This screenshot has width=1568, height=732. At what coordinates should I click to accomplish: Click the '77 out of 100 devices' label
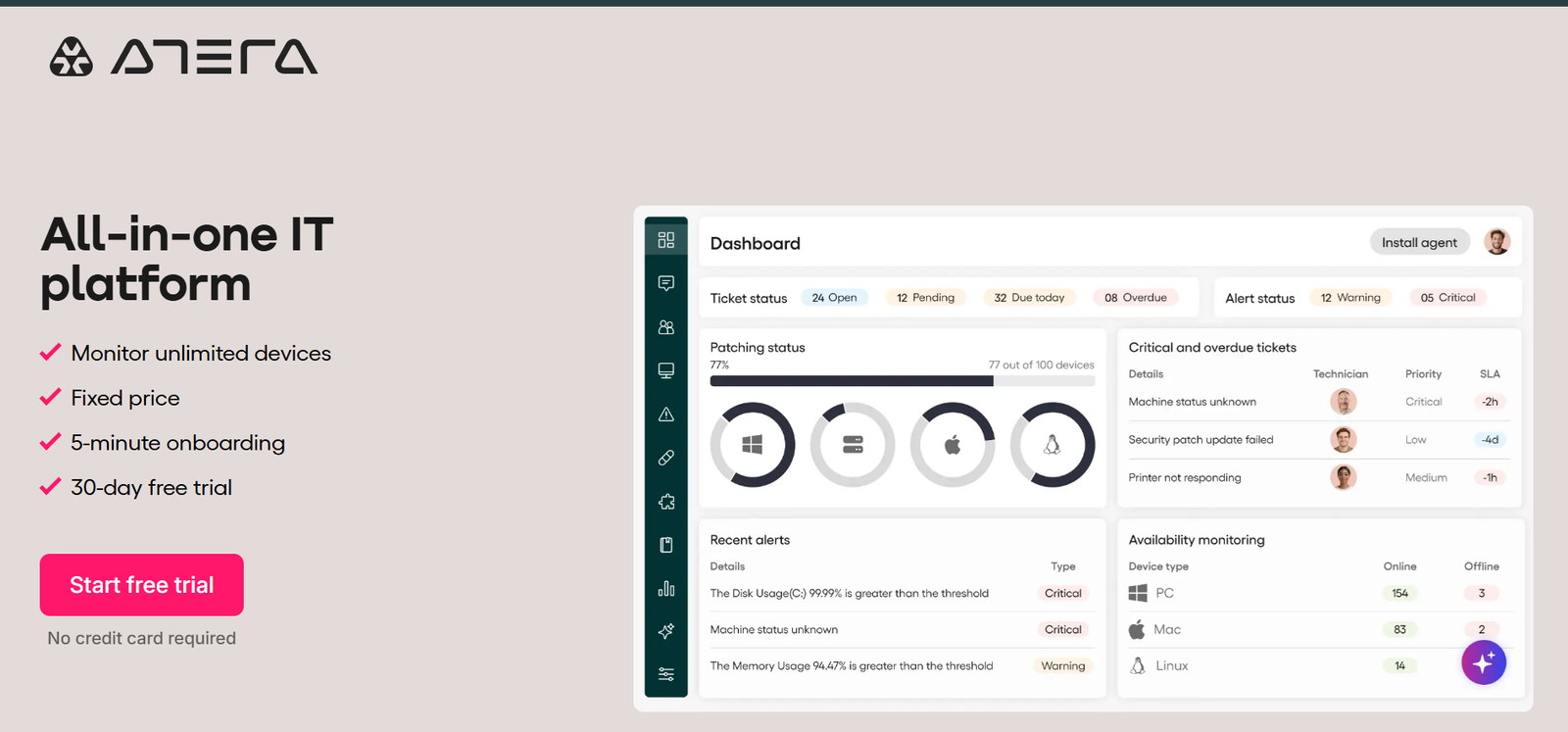[1041, 365]
